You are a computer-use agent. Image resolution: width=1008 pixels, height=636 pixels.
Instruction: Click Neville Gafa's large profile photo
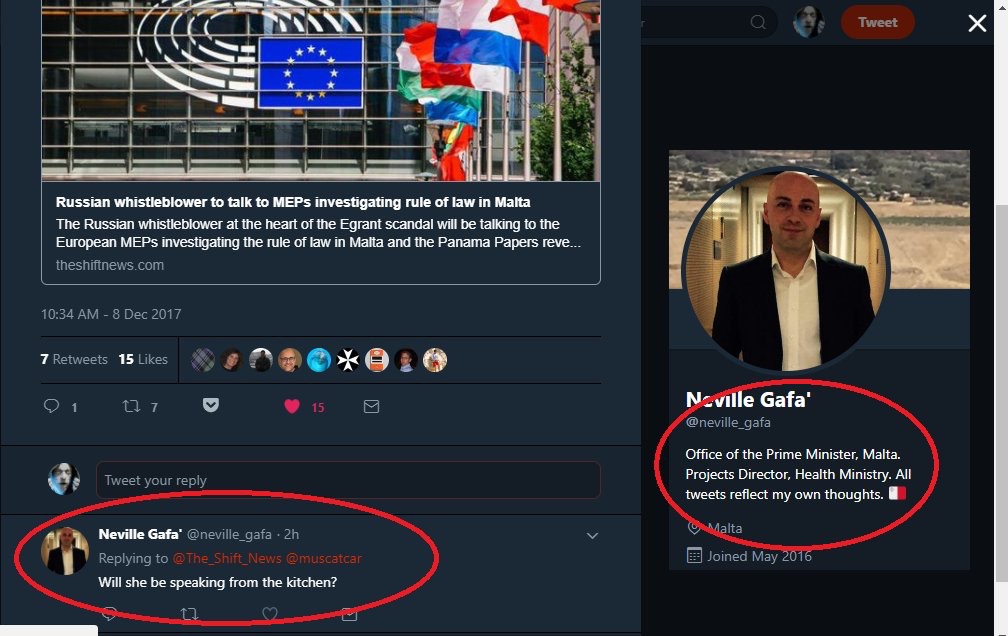[785, 268]
